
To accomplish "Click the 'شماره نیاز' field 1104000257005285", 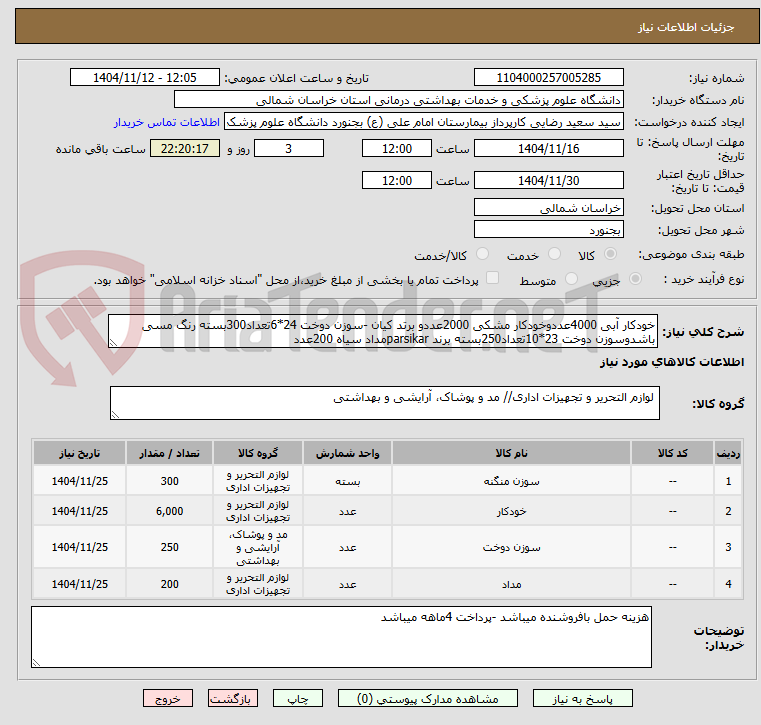I will 548,78.
